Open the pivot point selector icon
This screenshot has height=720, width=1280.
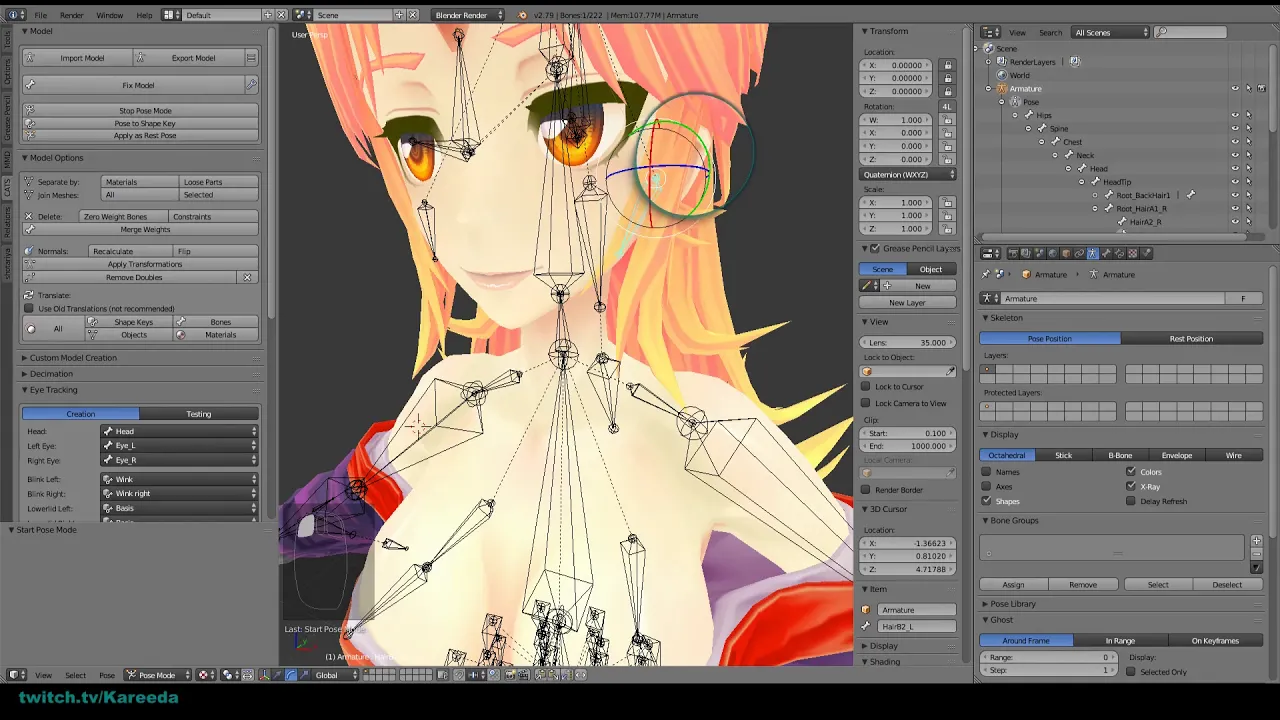(x=229, y=675)
